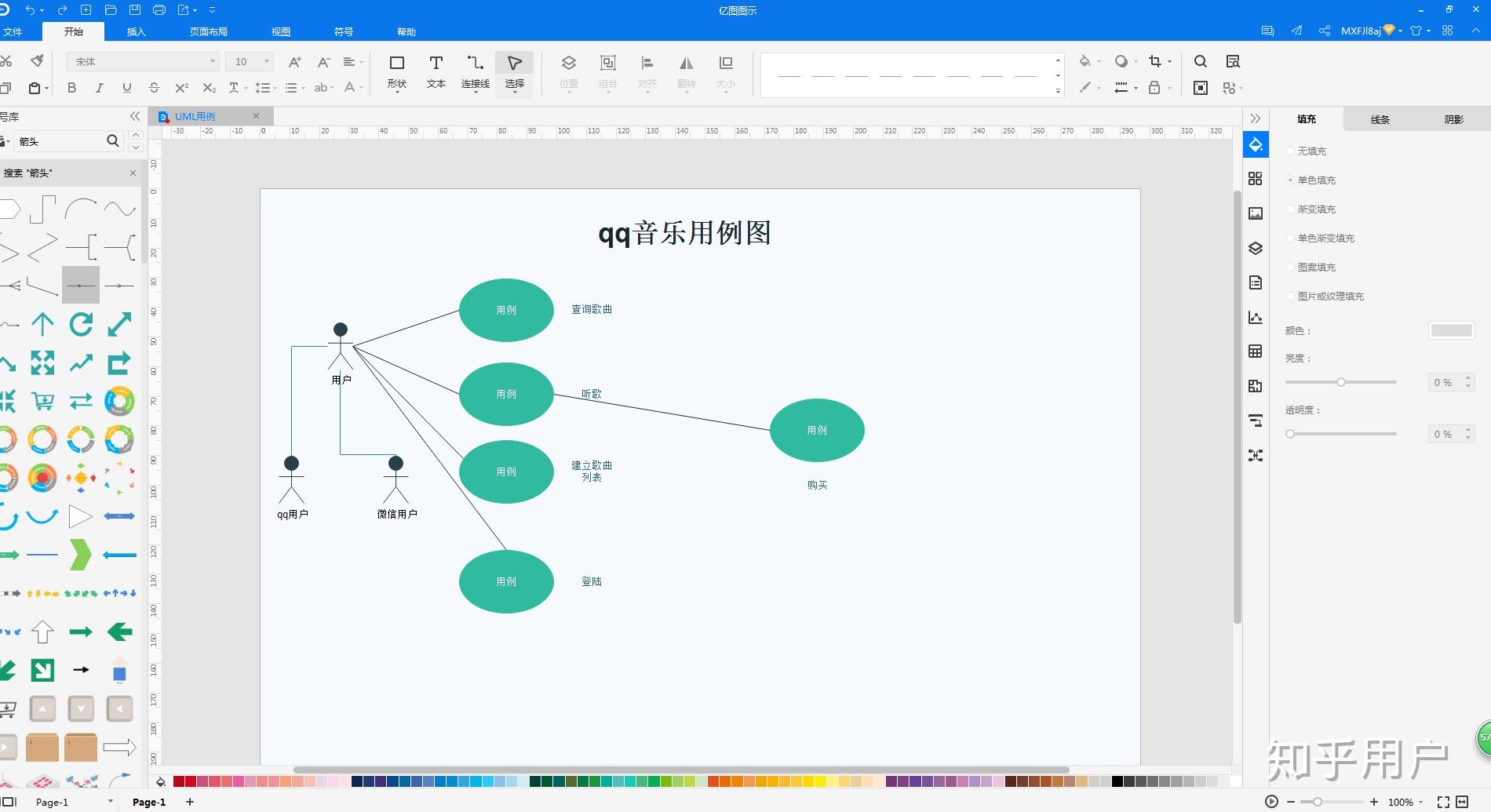Open the Find magnifier in the ribbon
Viewport: 1491px width, 812px height.
(x=1201, y=62)
